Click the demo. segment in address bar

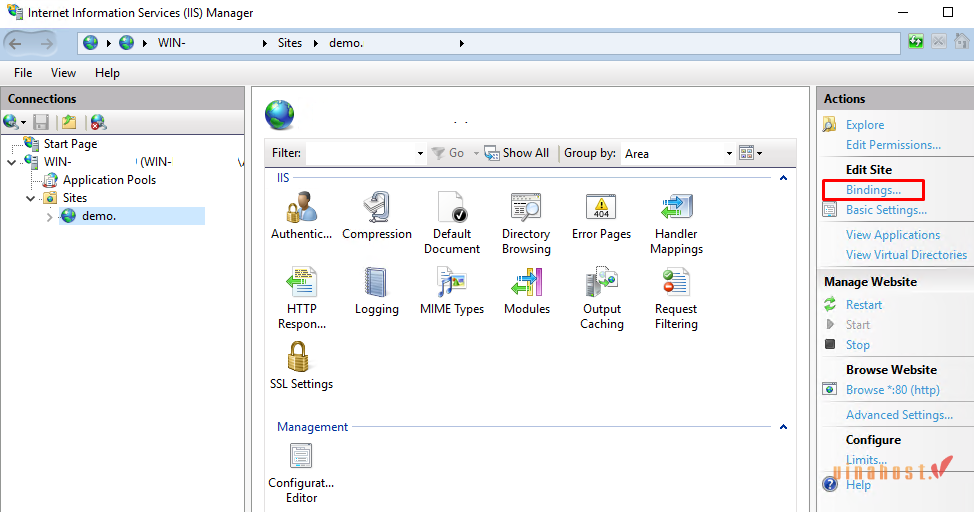click(x=346, y=43)
